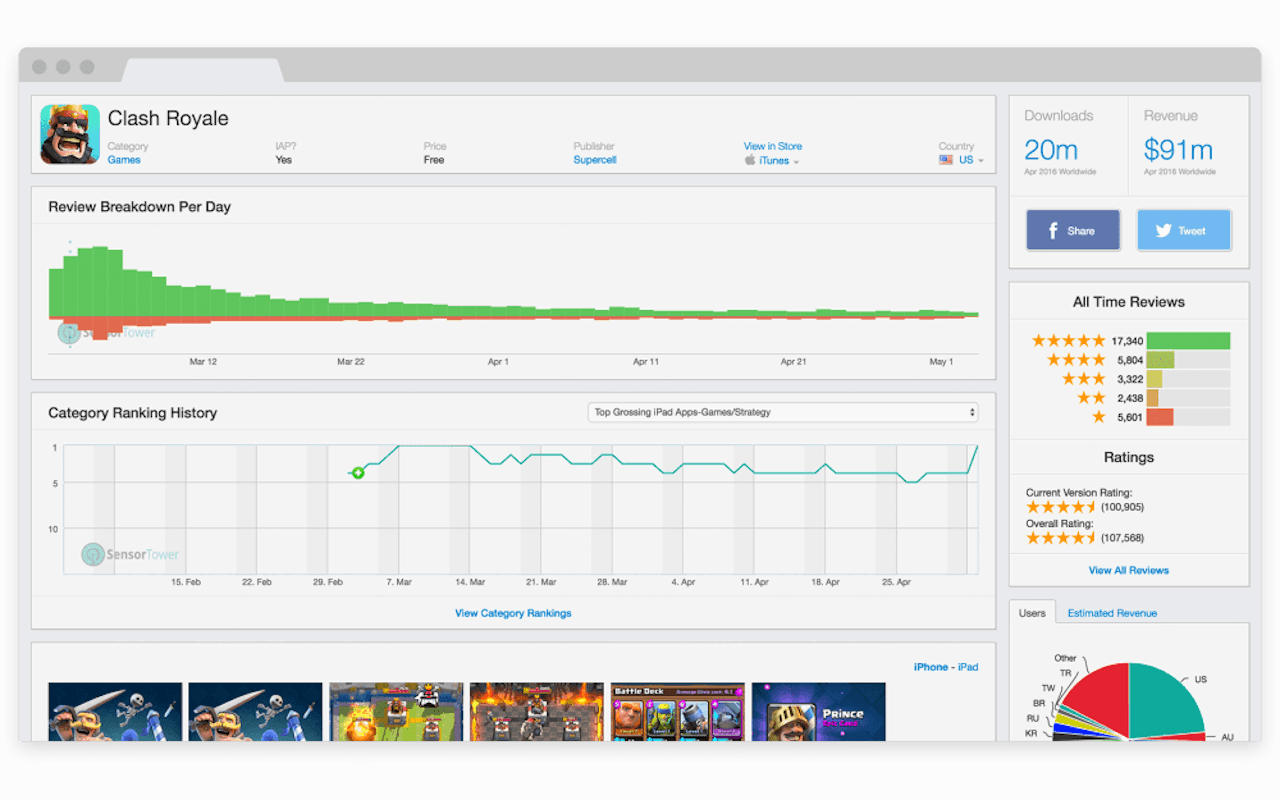
Task: Click View Category Rankings link
Action: tap(513, 613)
